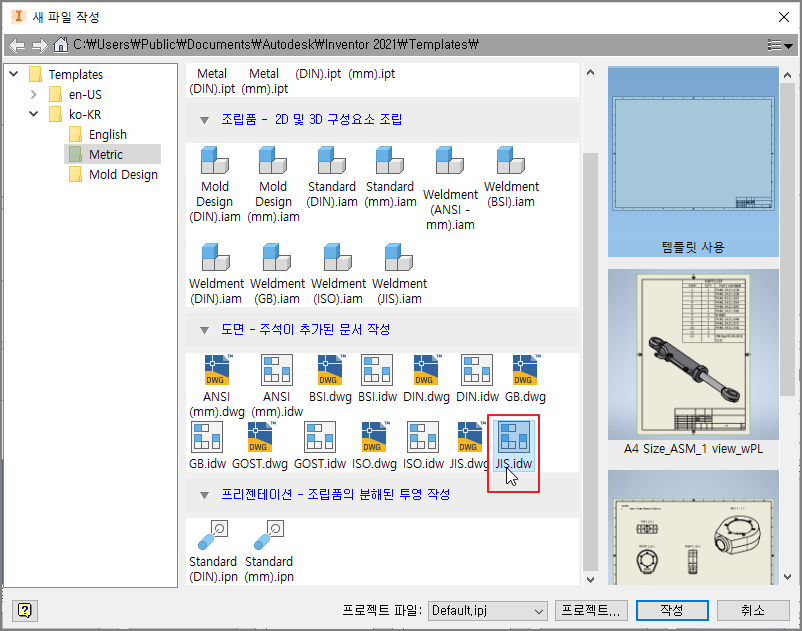Select GB.dwg drawing template
The width and height of the screenshot is (802, 631).
tap(525, 379)
